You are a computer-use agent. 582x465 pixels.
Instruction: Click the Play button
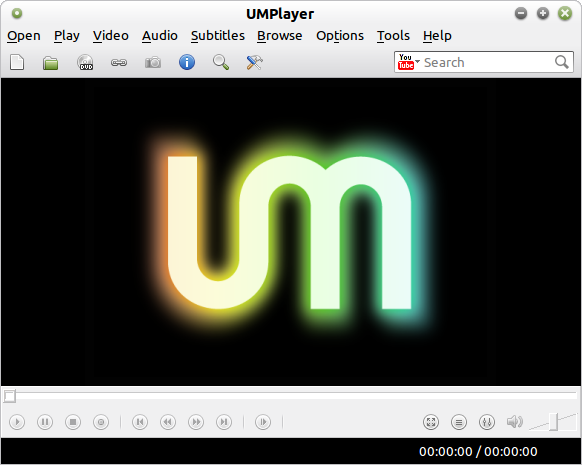17,422
